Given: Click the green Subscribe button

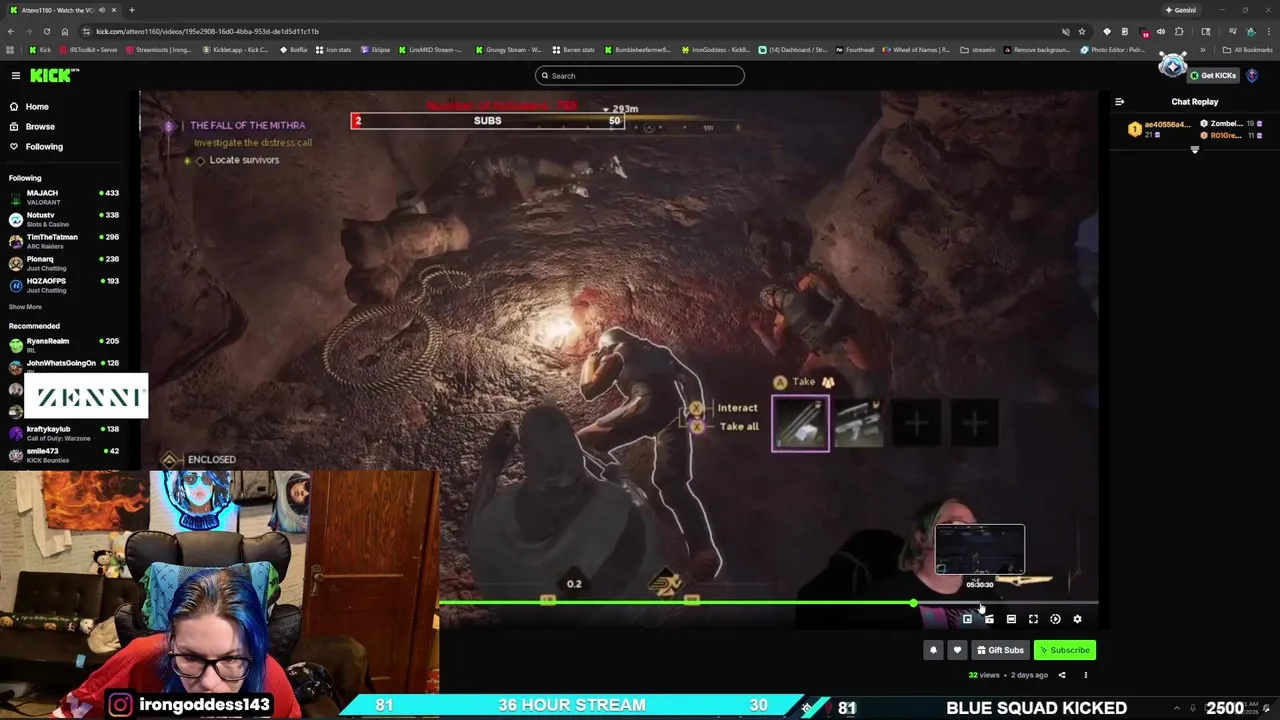Looking at the screenshot, I should tap(1064, 650).
